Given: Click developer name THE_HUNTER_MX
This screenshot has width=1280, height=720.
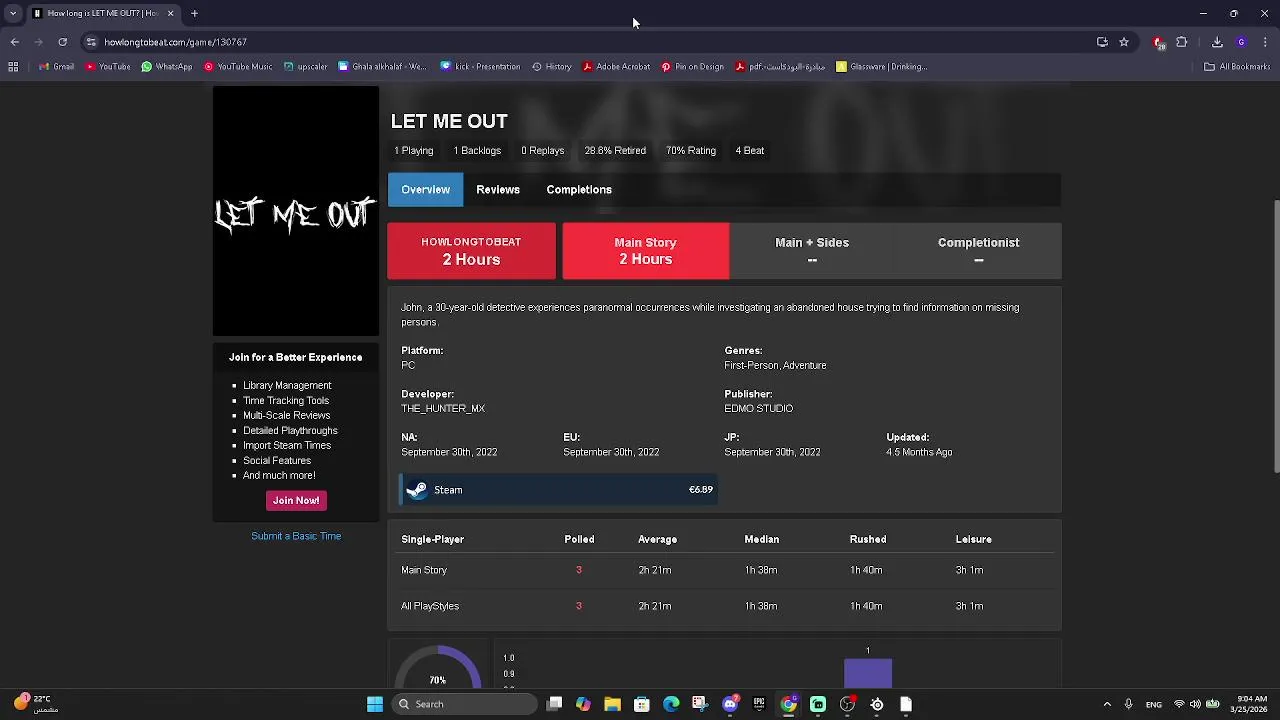Looking at the screenshot, I should (443, 409).
